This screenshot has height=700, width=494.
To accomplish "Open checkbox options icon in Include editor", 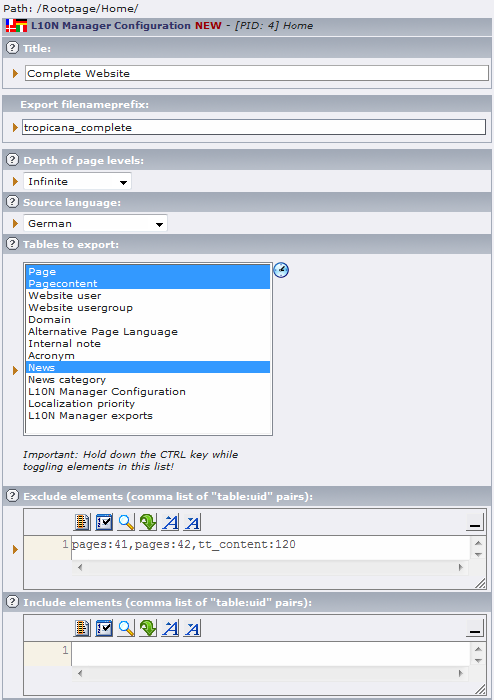I will 104,628.
